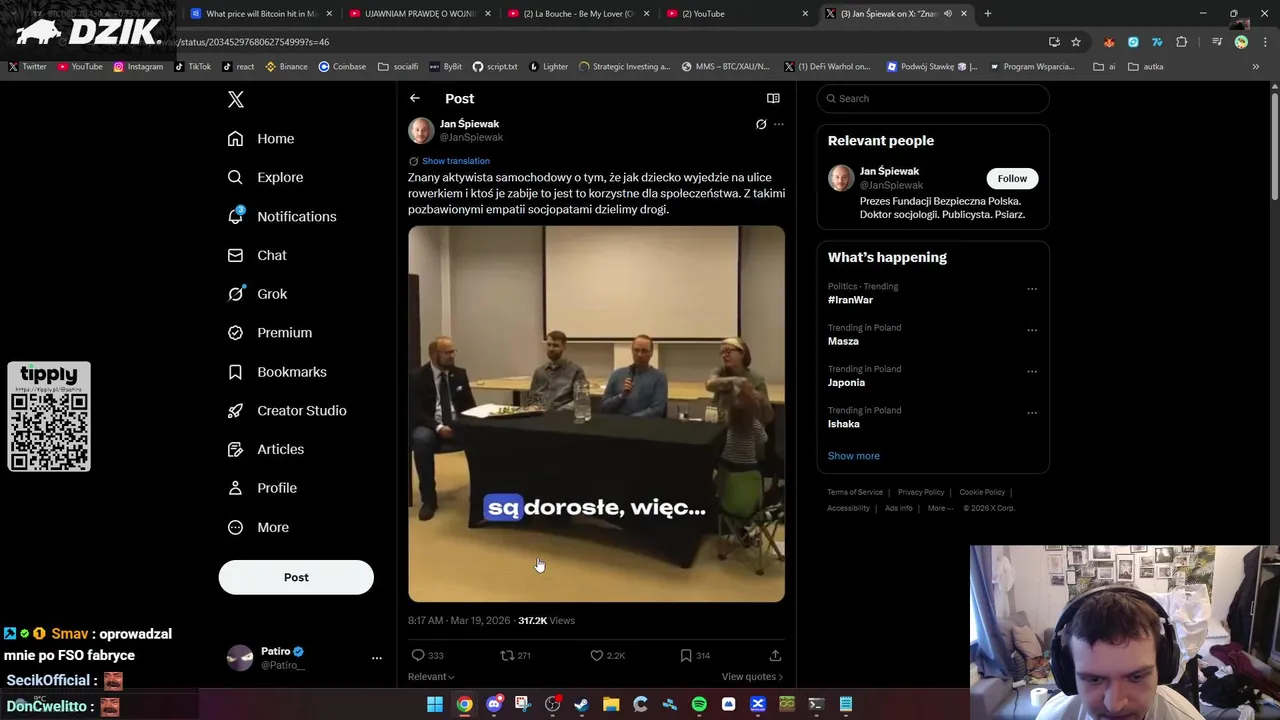This screenshot has width=1280, height=720.
Task: Open options for Masza trend
Action: click(x=1032, y=330)
